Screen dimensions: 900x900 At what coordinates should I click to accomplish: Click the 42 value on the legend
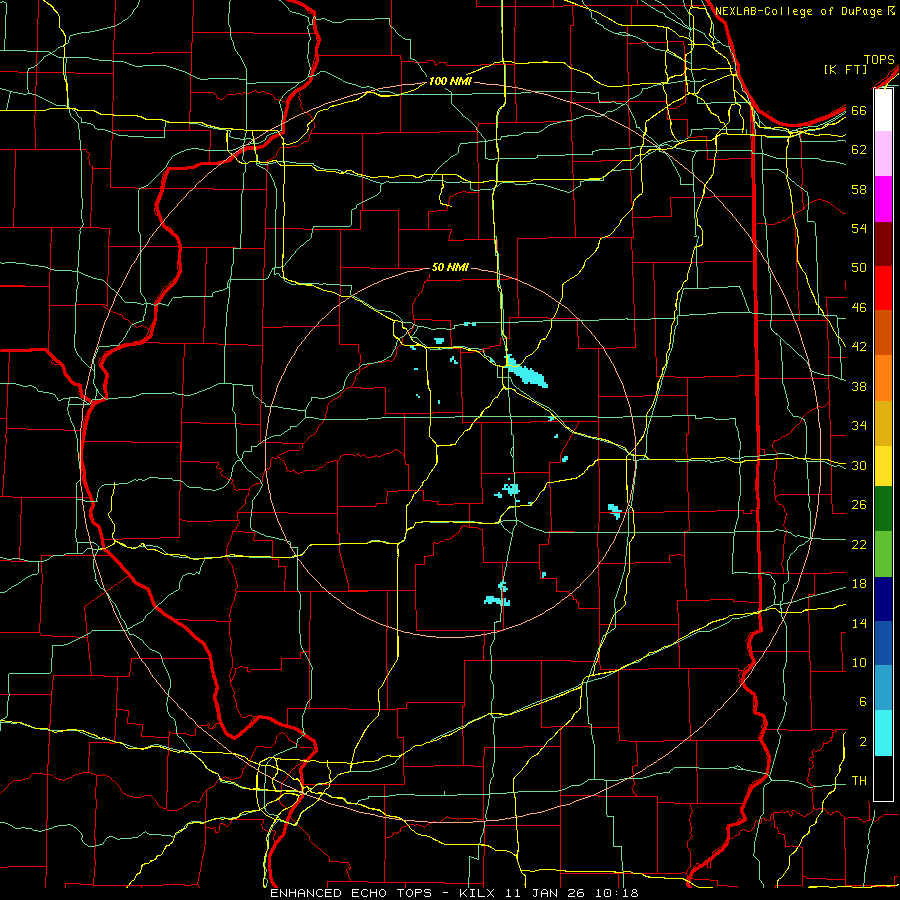pyautogui.click(x=859, y=347)
